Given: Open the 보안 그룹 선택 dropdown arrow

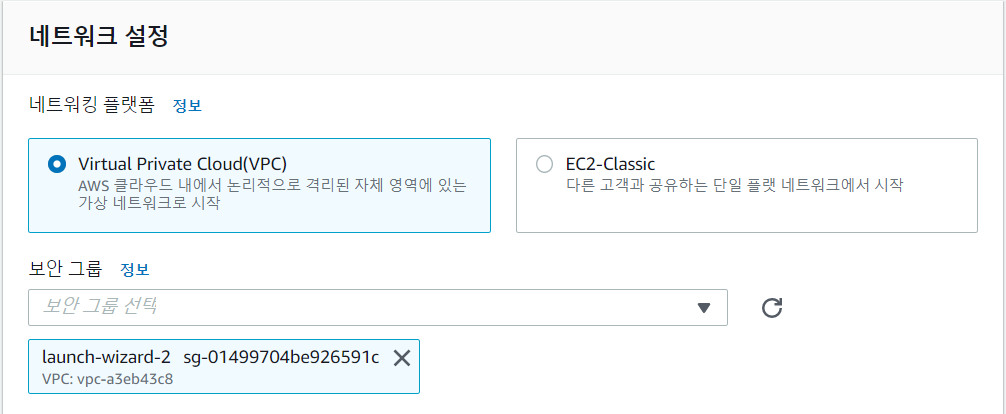Looking at the screenshot, I should click(703, 307).
